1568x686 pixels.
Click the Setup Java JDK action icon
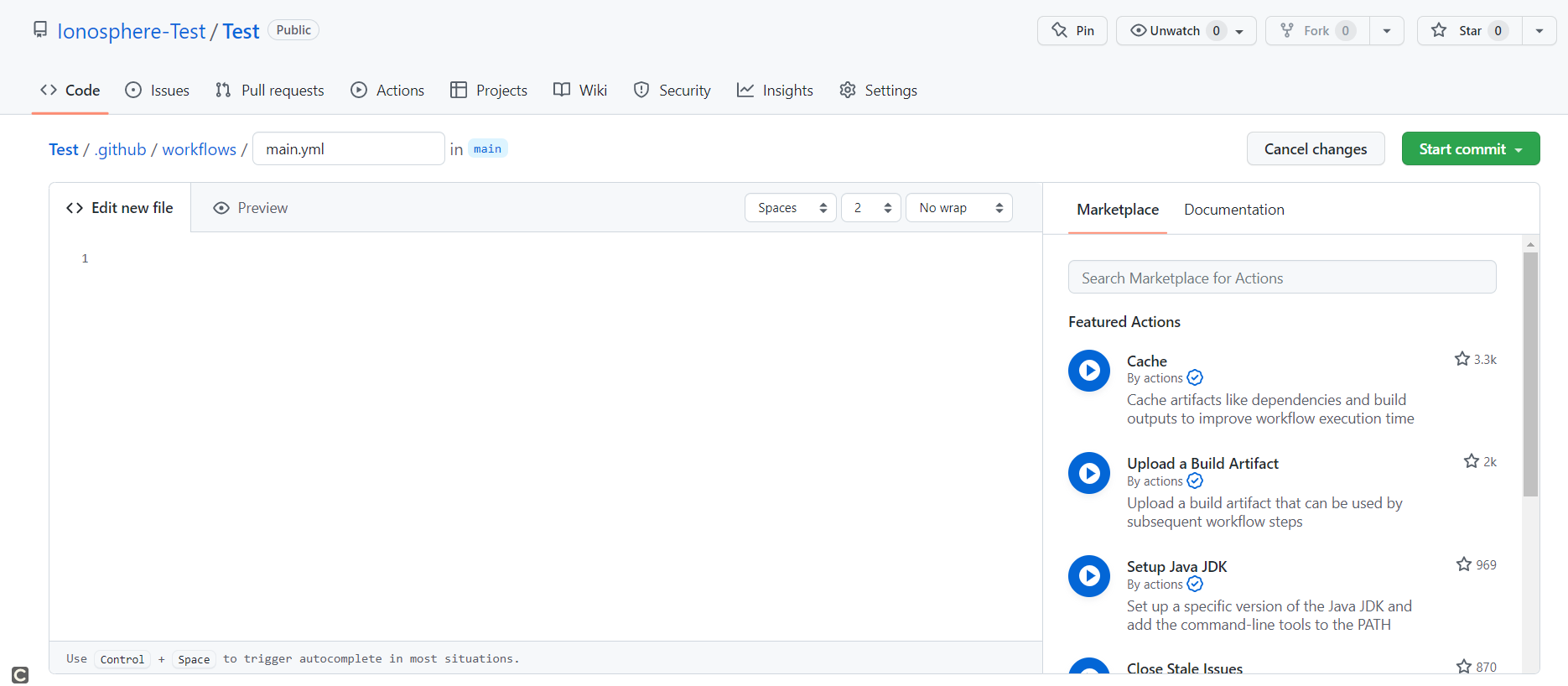[x=1088, y=576]
